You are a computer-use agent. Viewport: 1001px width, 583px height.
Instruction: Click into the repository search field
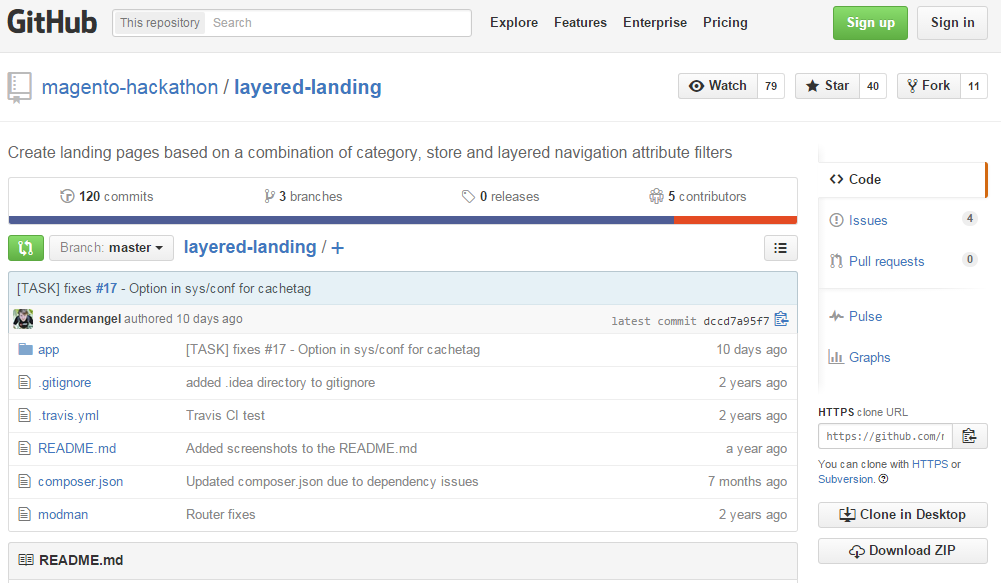(337, 23)
